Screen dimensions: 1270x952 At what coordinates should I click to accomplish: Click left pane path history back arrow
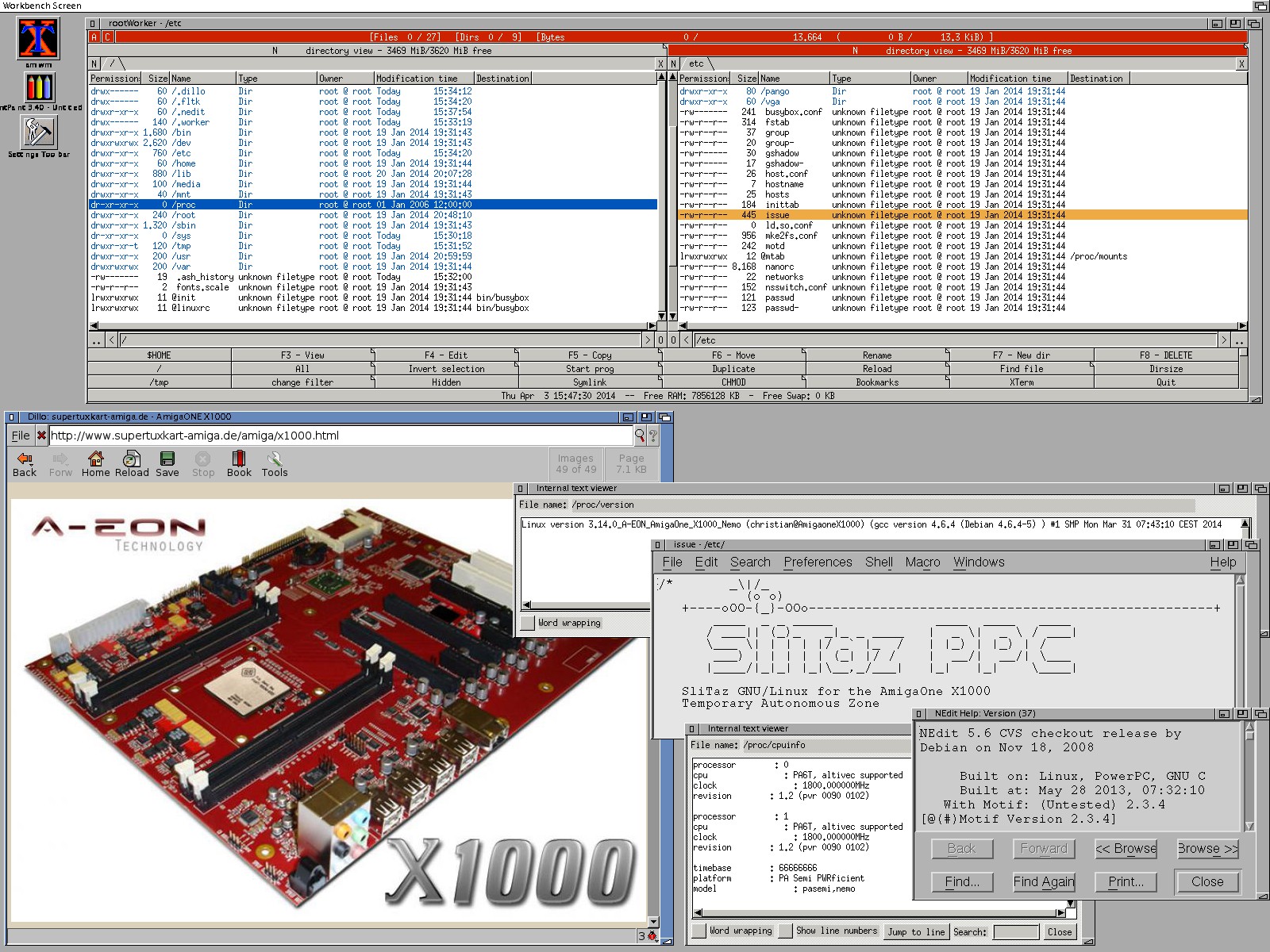pyautogui.click(x=111, y=340)
